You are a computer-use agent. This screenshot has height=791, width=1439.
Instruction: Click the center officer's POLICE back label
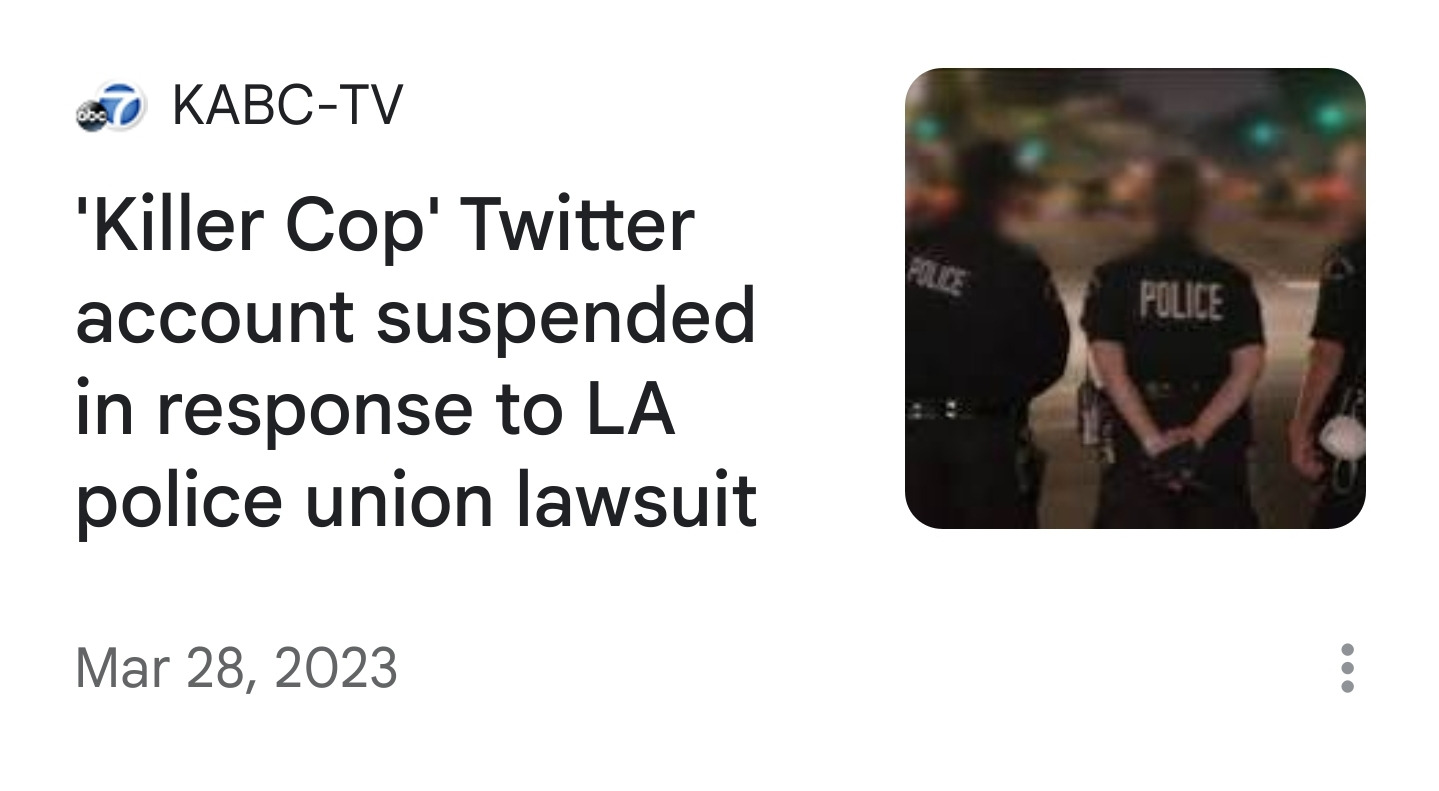[x=1181, y=302]
